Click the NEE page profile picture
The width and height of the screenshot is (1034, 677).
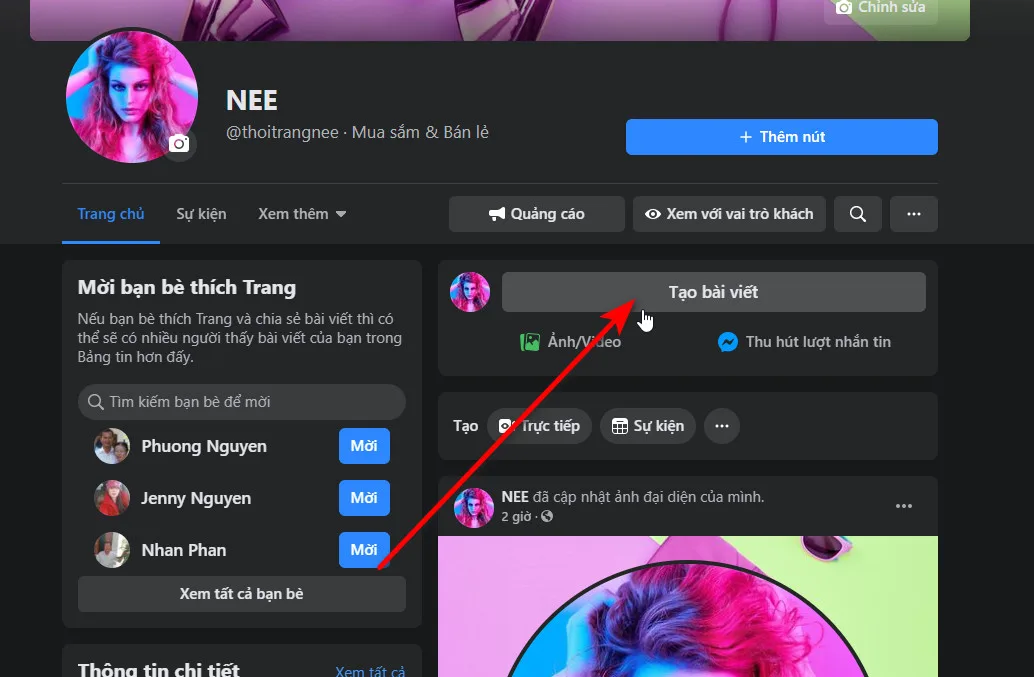[x=132, y=97]
